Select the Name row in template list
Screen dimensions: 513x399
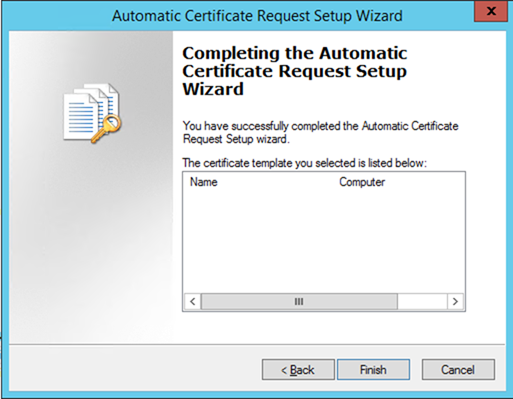323,182
